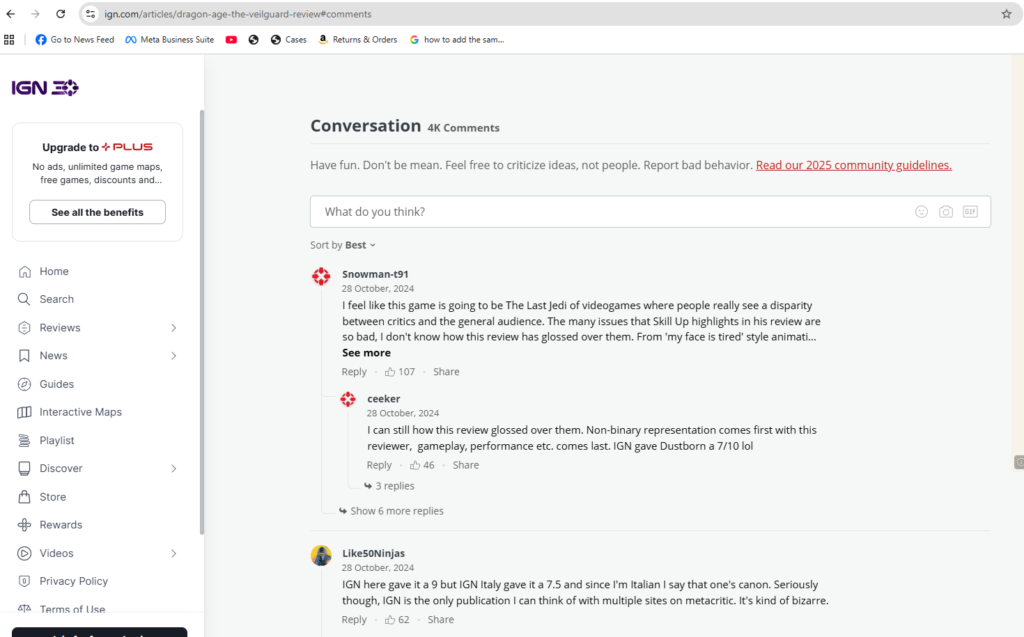Screen dimensions: 1024x637
Task: Open Snowman-t91's profile avatar
Action: 321,277
